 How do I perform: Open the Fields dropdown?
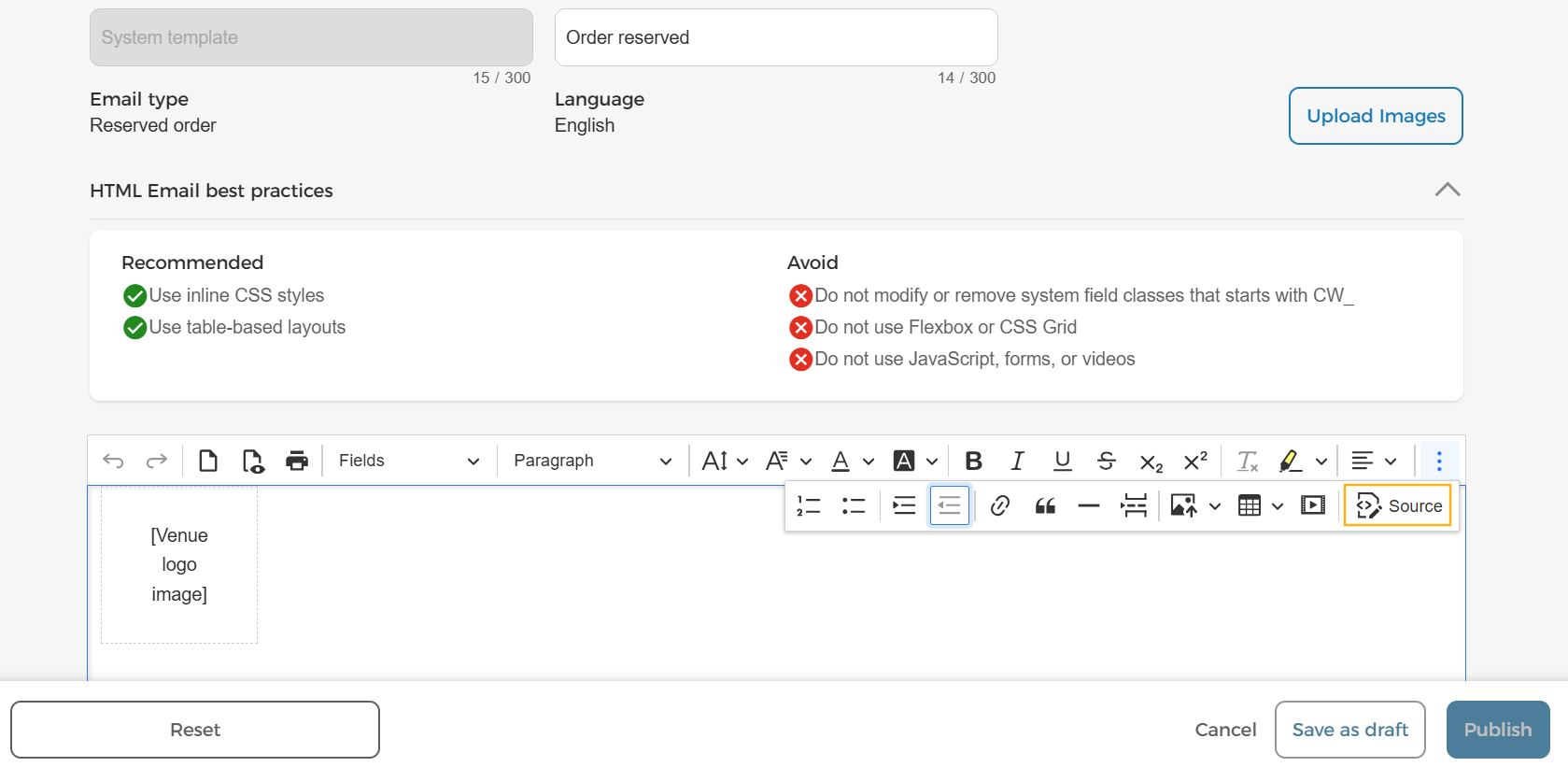(408, 461)
